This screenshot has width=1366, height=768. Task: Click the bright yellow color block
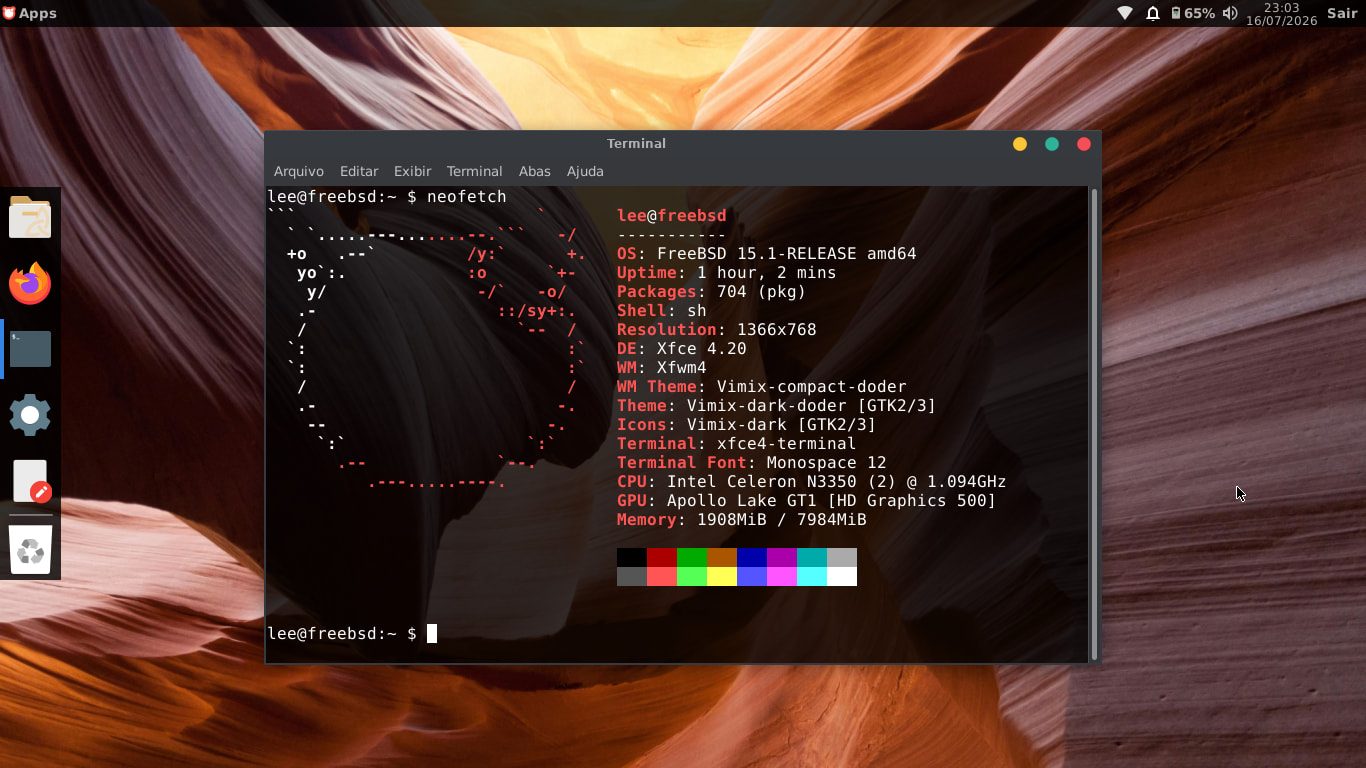722,576
